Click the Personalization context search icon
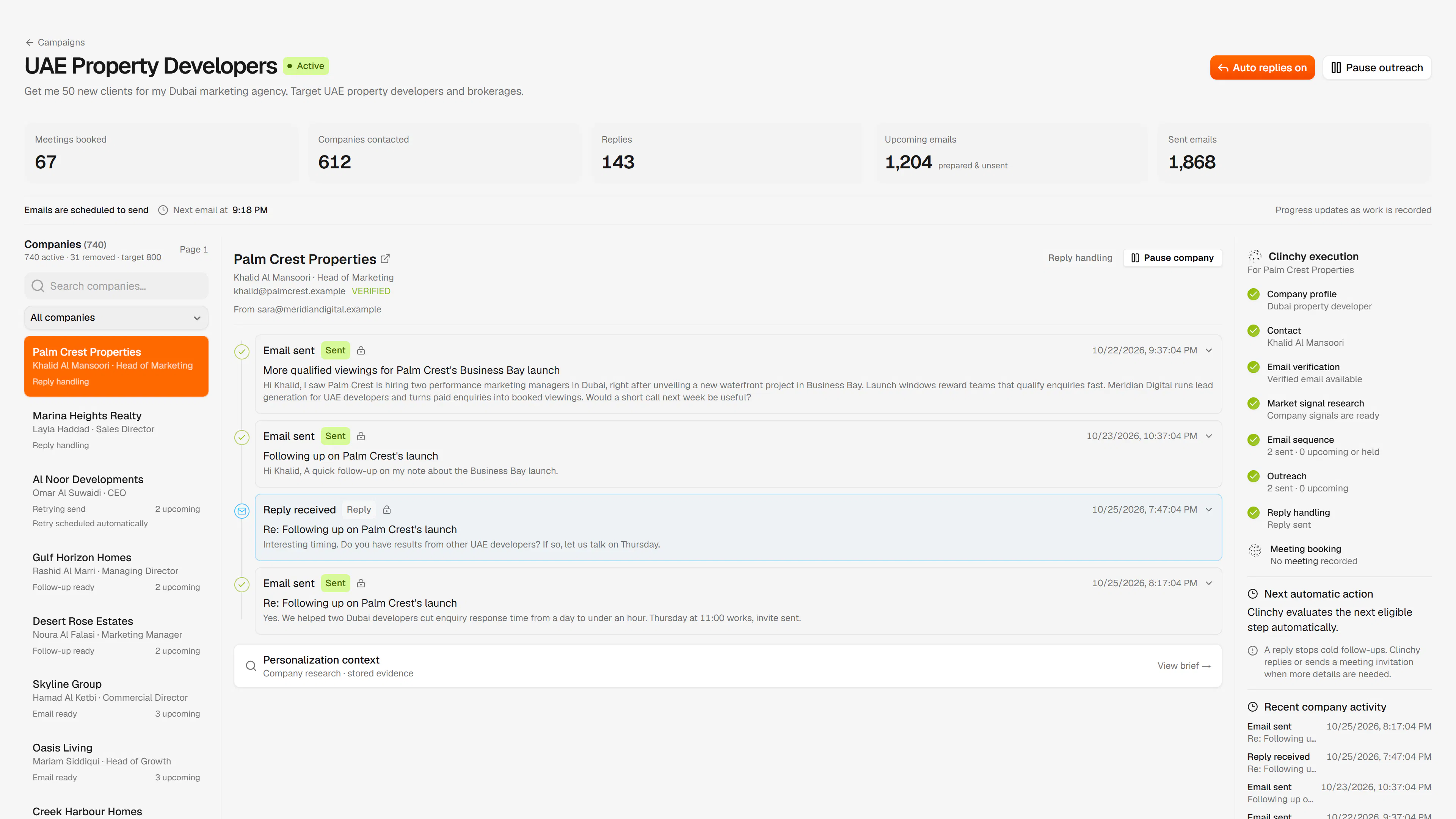1456x819 pixels. coord(251,666)
